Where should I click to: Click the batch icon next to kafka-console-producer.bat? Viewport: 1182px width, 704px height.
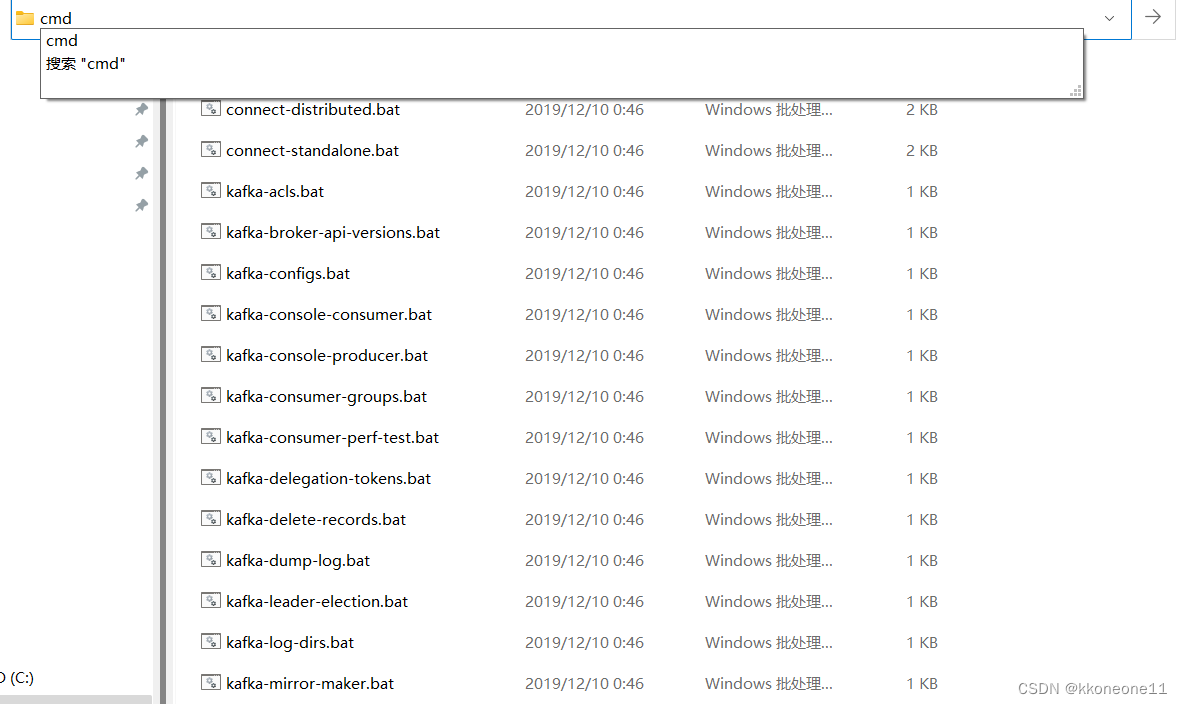pos(211,355)
